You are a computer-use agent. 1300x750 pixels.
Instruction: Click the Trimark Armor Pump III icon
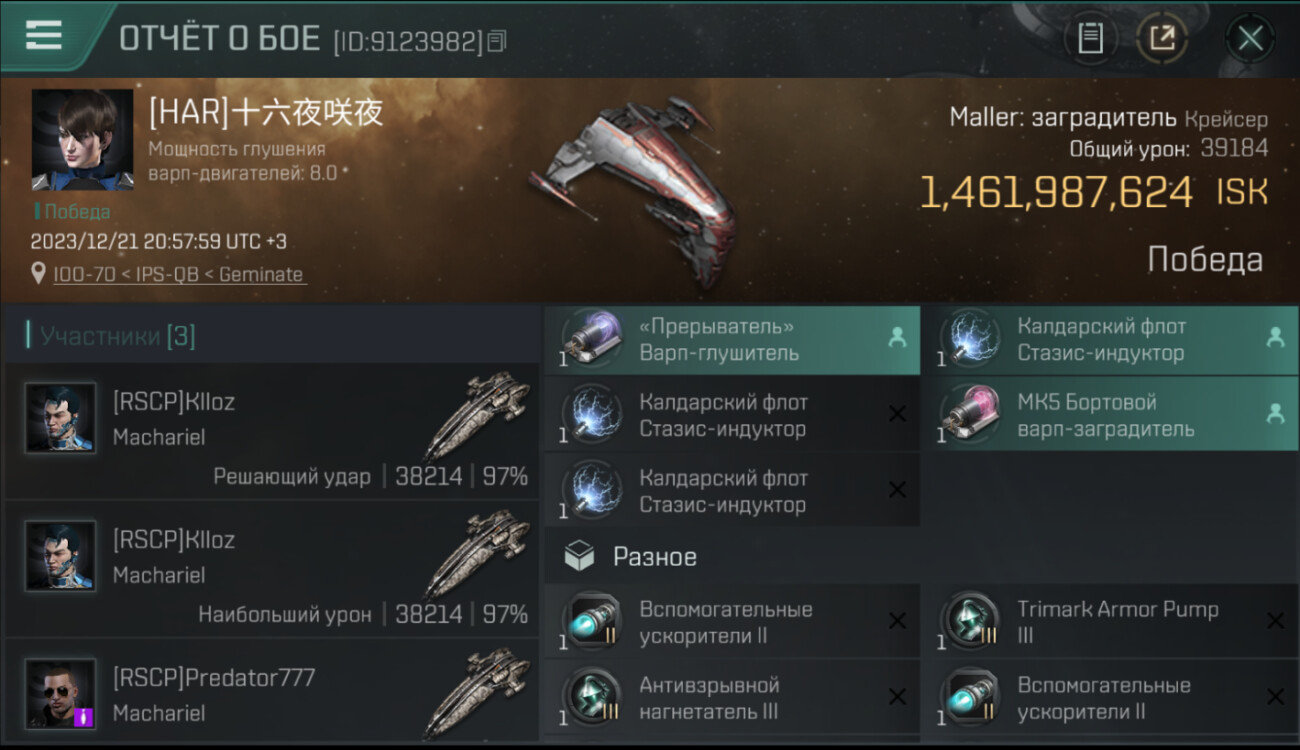click(x=970, y=621)
